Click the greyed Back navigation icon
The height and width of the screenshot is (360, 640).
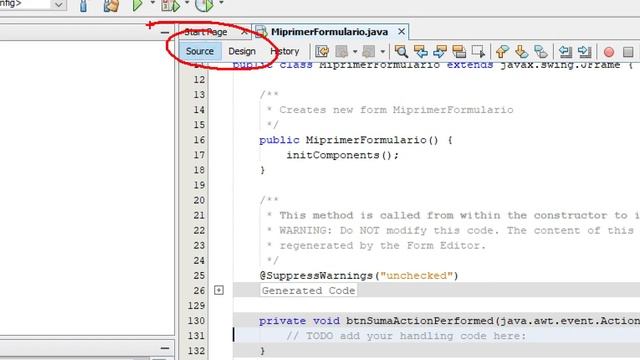(x=342, y=51)
